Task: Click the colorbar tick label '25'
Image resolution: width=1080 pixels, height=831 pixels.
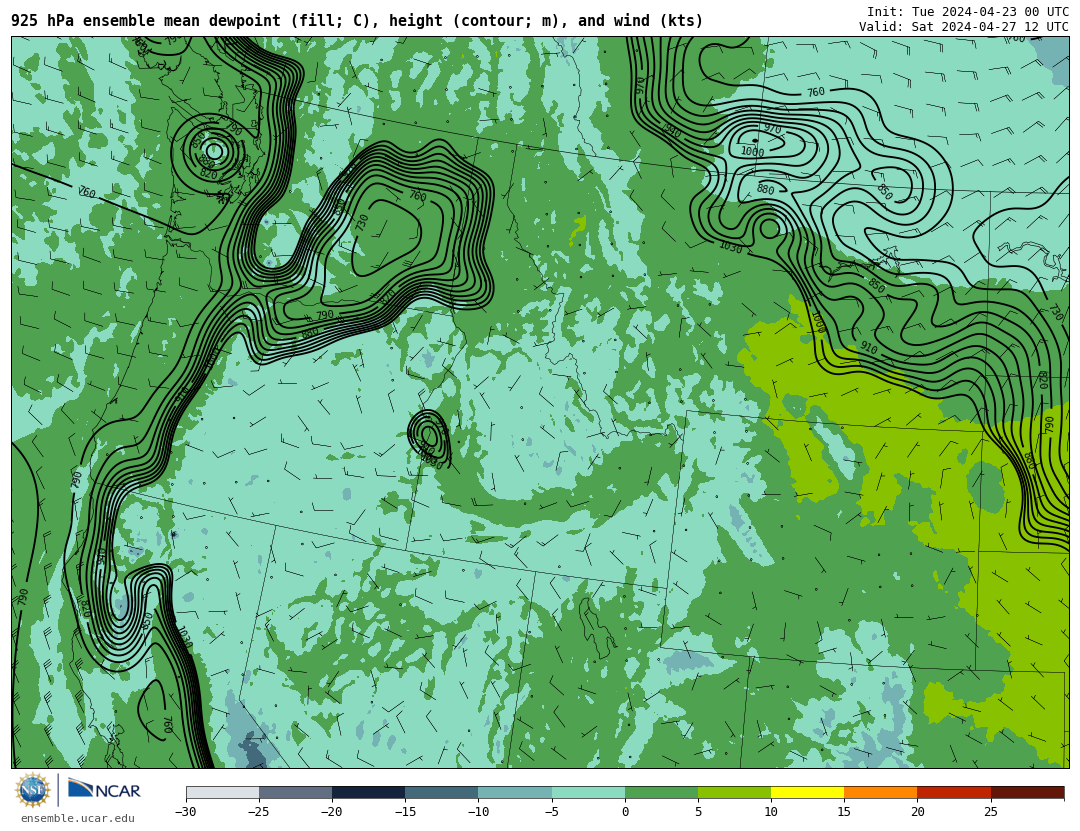Action: pos(990,812)
